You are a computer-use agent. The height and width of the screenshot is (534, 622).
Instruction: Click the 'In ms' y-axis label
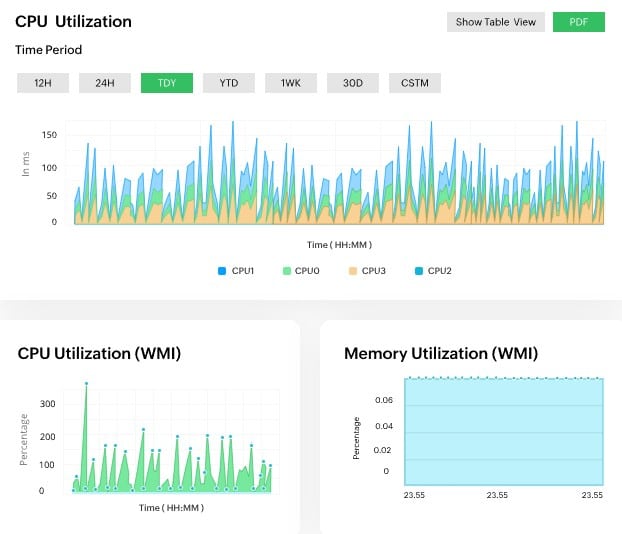point(25,164)
